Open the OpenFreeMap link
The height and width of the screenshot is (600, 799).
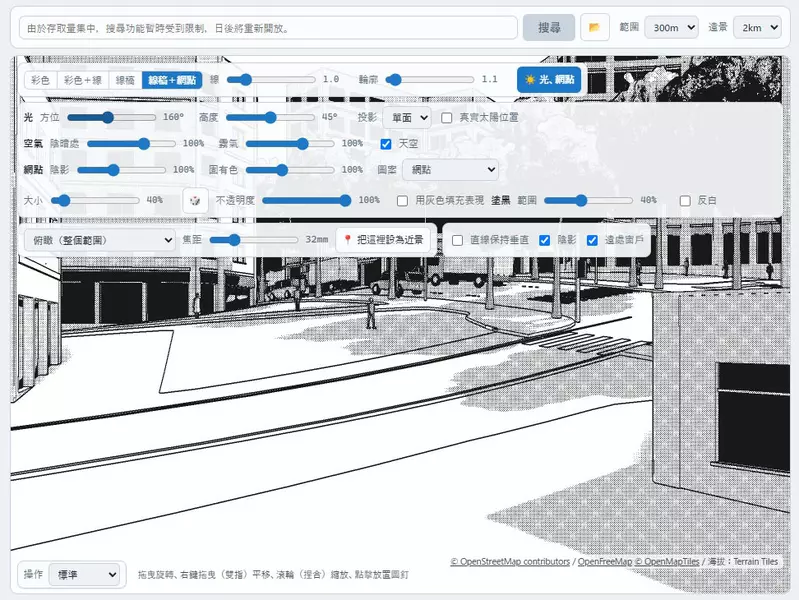(605, 561)
